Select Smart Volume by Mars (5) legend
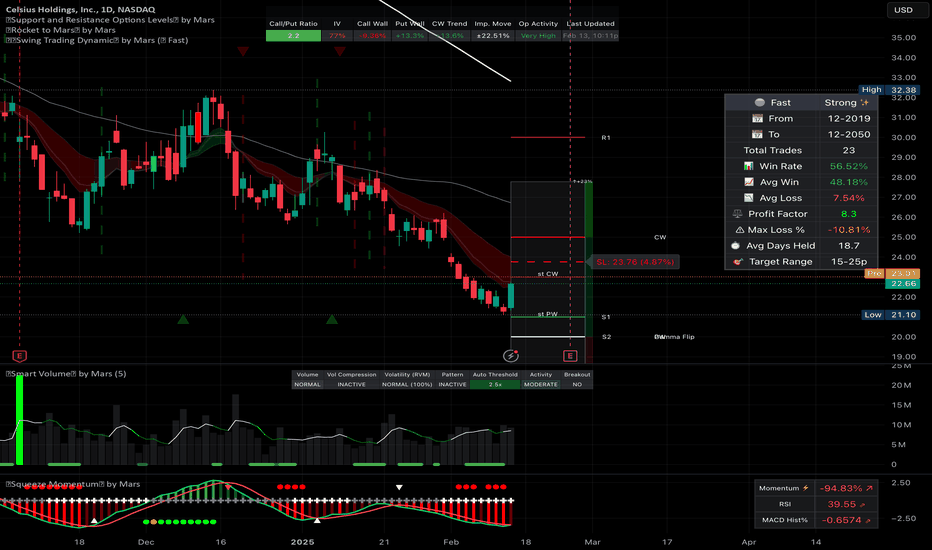Screen dimensions: 932x550 66,373
